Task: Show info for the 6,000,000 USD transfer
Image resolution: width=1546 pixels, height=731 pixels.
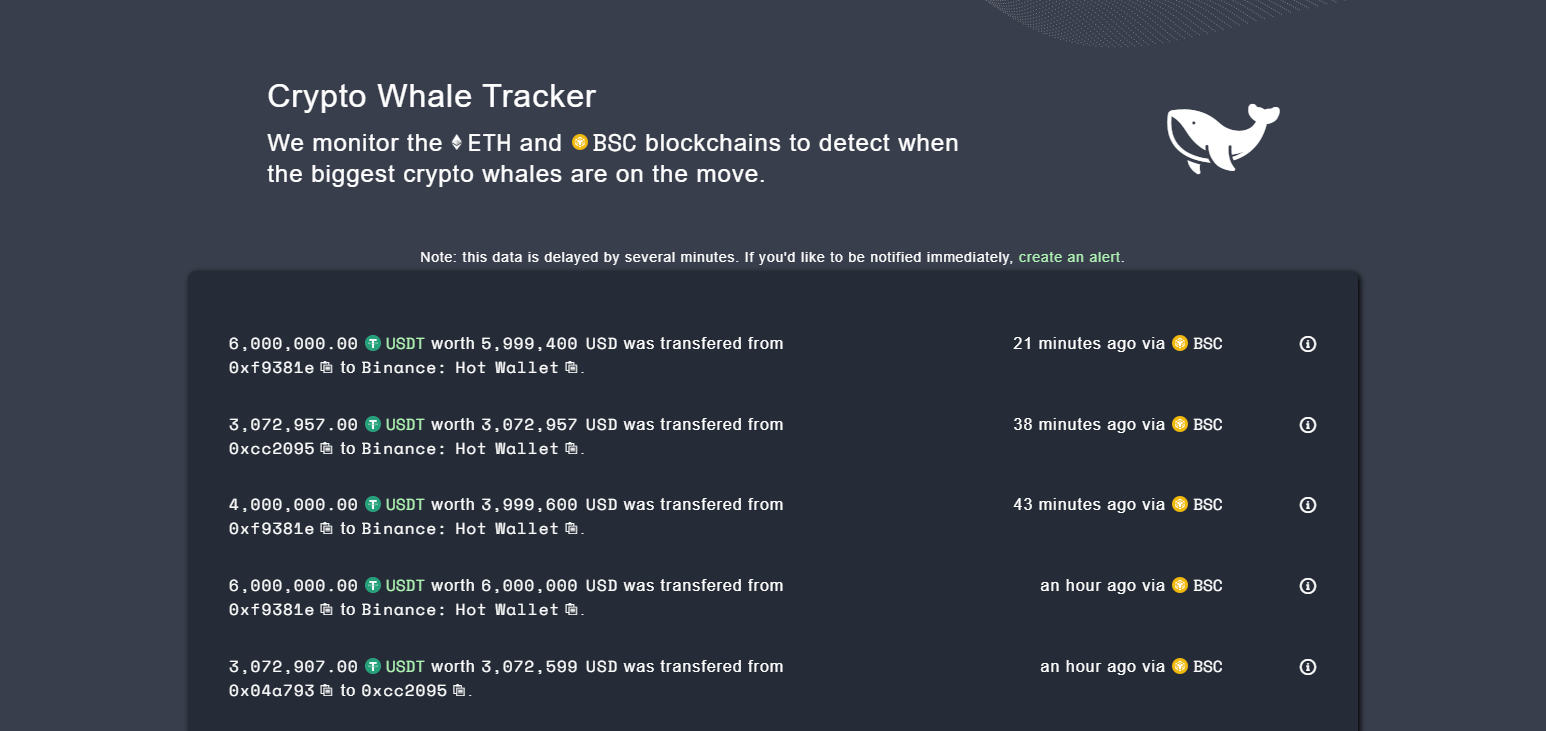Action: pyautogui.click(x=1307, y=586)
